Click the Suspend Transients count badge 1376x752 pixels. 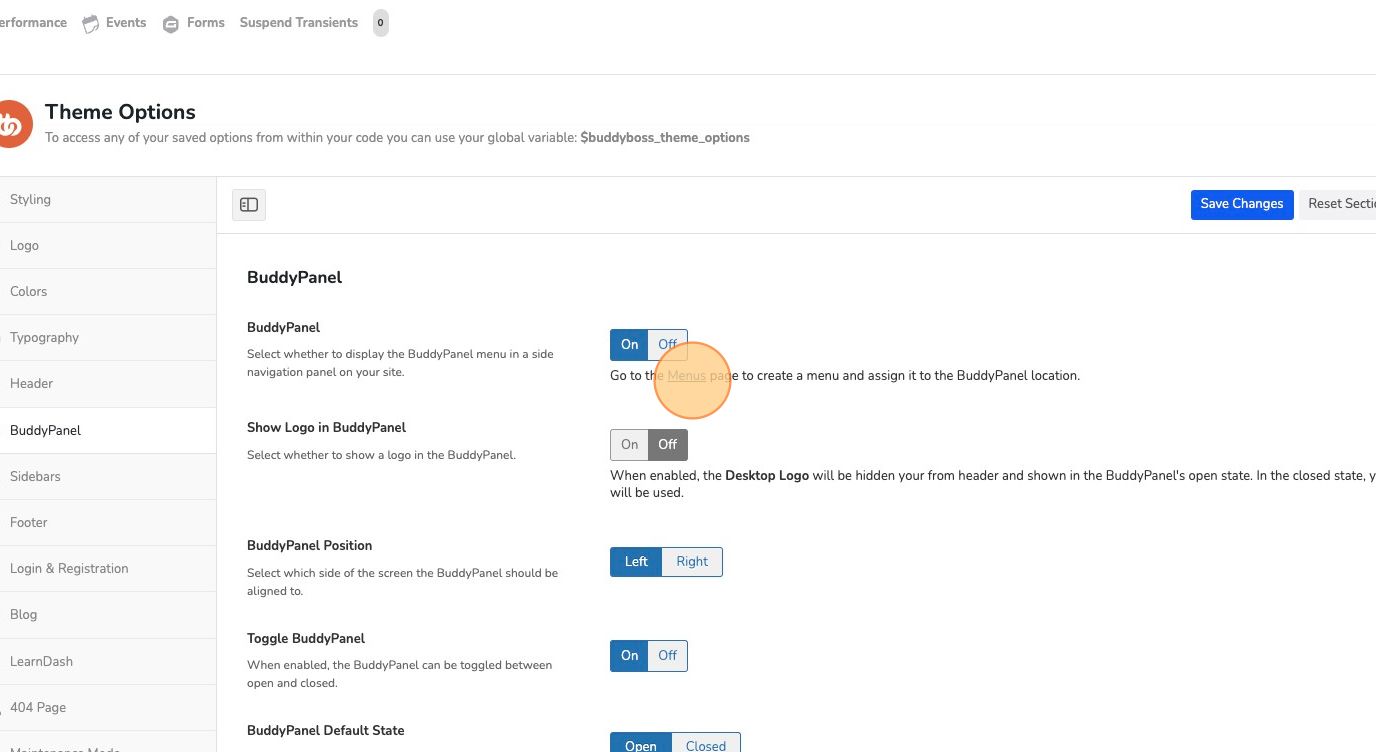pyautogui.click(x=381, y=23)
